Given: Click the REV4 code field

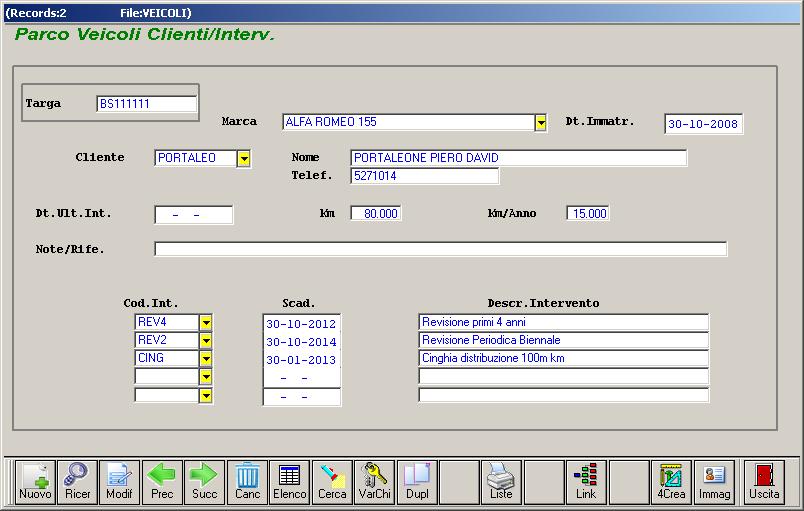Looking at the screenshot, I should (x=167, y=322).
